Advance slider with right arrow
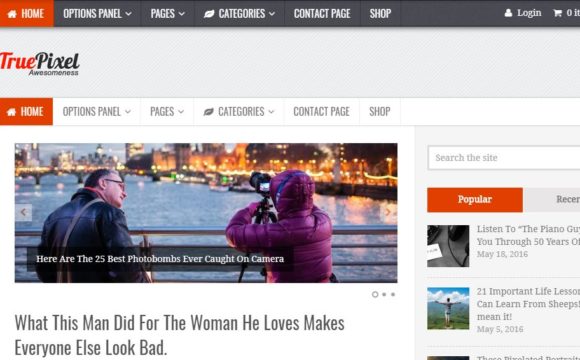 (388, 212)
